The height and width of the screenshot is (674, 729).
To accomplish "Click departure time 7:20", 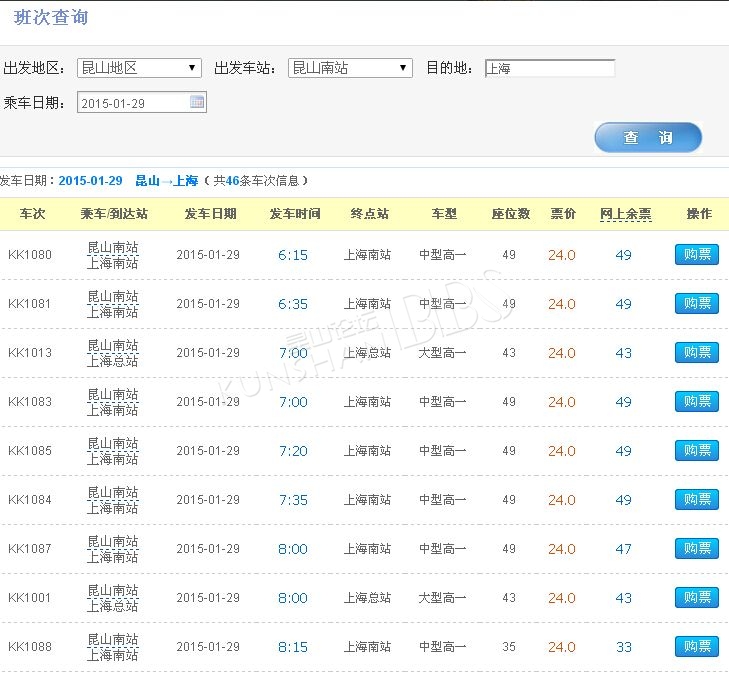I will click(293, 451).
